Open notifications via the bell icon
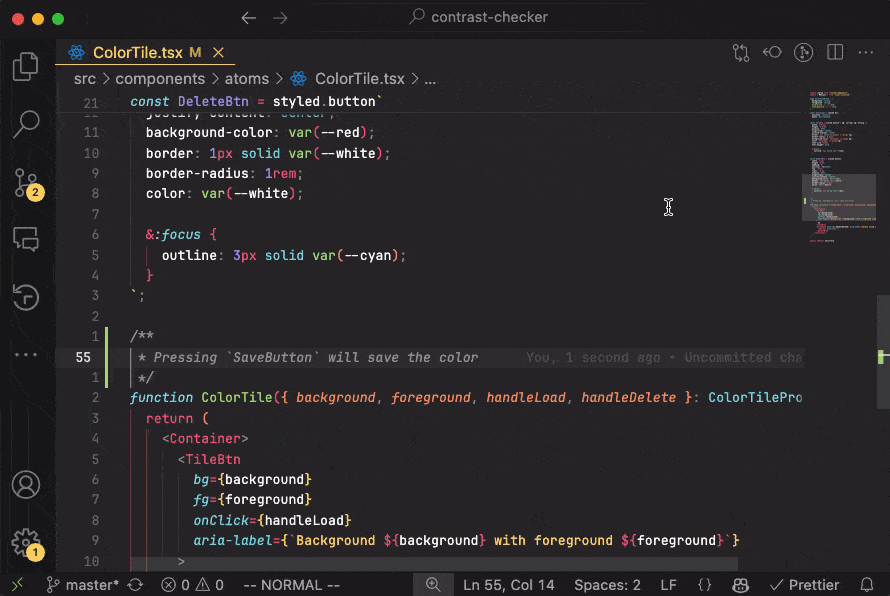 click(x=866, y=585)
